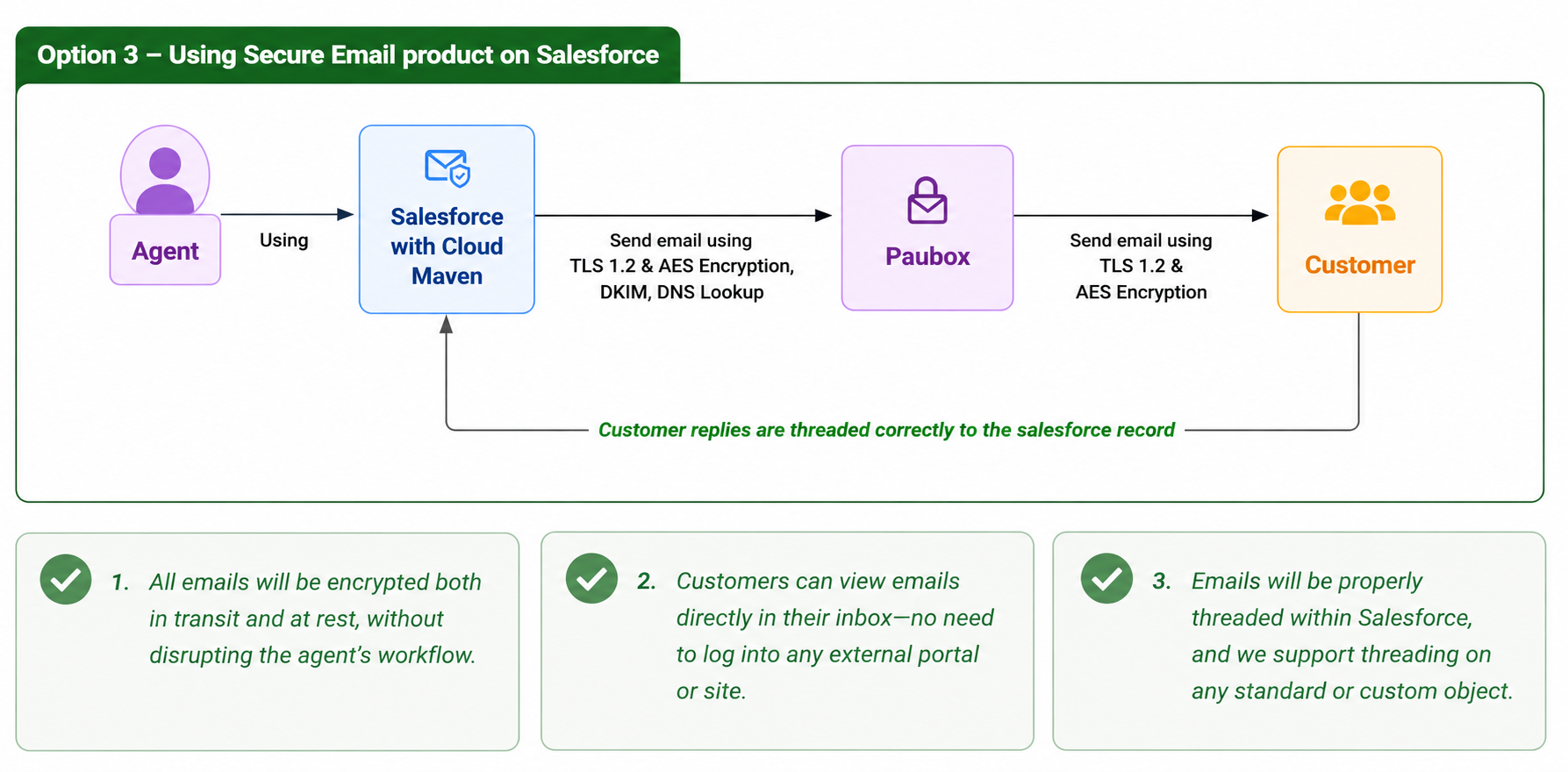The image size is (1568, 772).
Task: Select the "Option 3 – Using Secure Email product" header
Action: click(347, 54)
